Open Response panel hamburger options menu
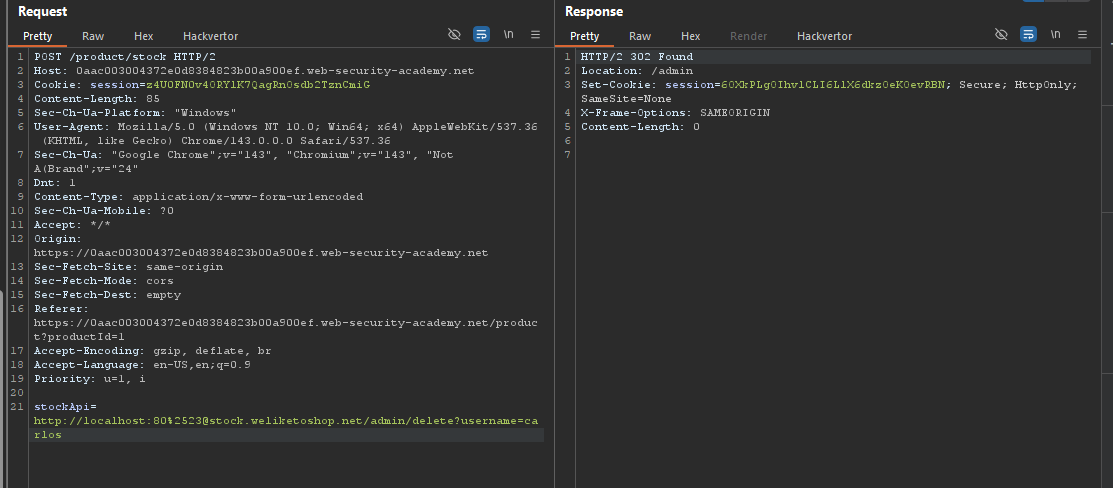Image resolution: width=1113 pixels, height=488 pixels. click(x=1082, y=34)
